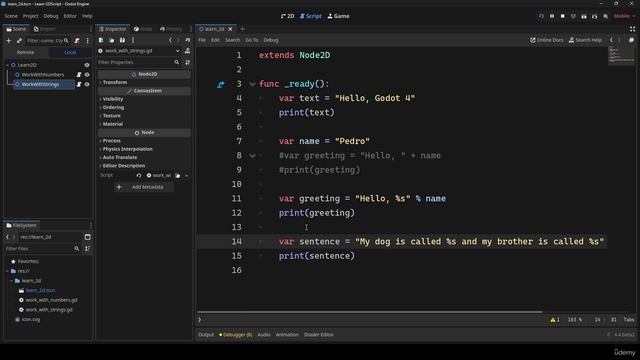Click the remote deploy icon

click(573, 16)
